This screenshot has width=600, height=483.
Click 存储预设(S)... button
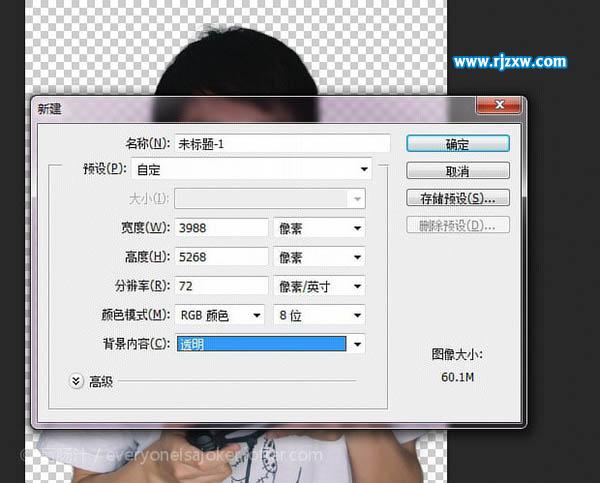tap(458, 198)
